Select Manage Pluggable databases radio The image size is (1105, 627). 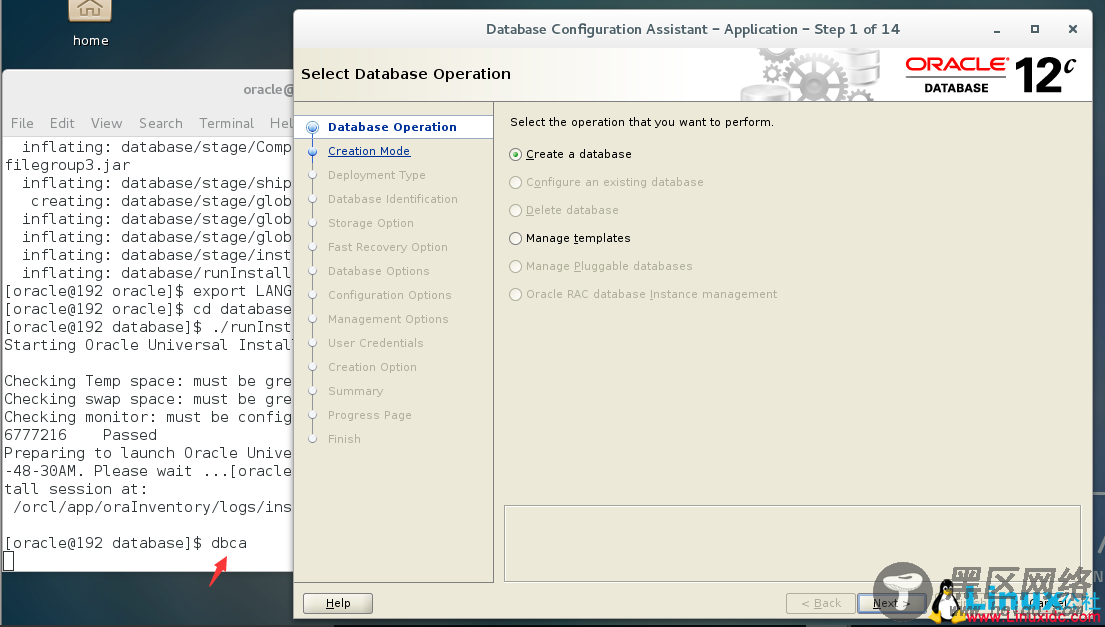click(x=600, y=266)
